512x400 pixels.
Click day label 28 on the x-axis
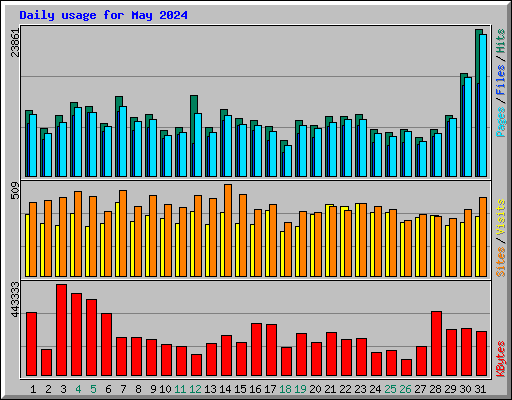[x=435, y=389]
